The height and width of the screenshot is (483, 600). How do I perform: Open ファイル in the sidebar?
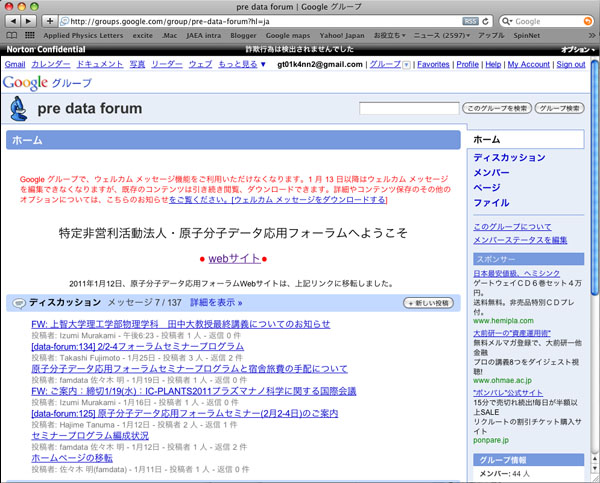point(491,202)
